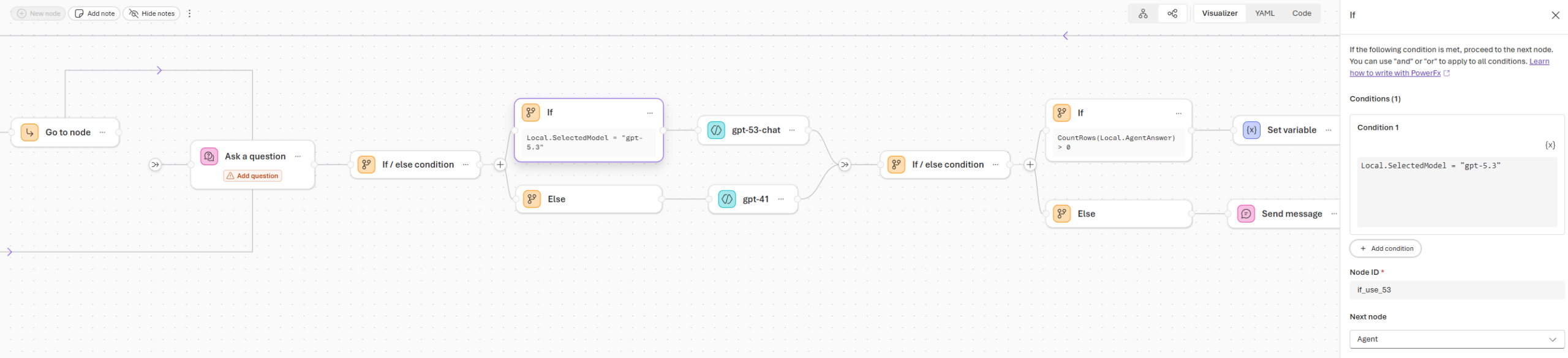
Task: Click the Send message node icon
Action: (x=1246, y=214)
